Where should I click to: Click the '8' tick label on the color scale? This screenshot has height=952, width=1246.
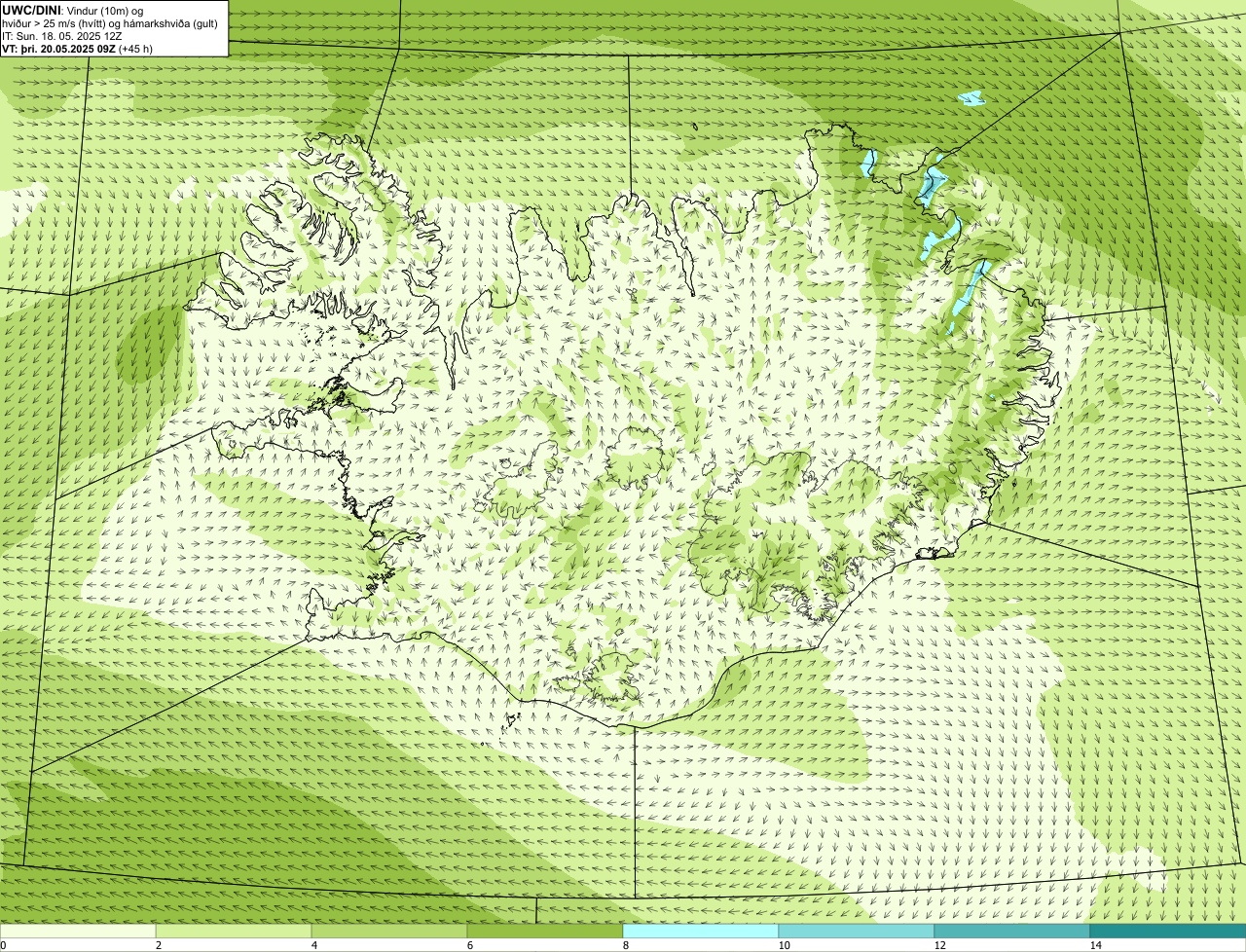point(625,945)
